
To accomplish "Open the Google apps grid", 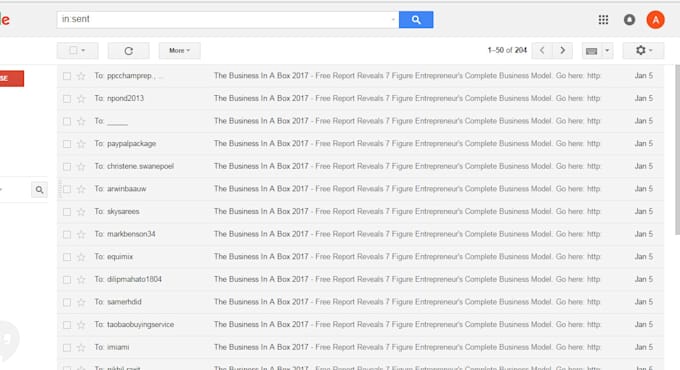I will 603,20.
